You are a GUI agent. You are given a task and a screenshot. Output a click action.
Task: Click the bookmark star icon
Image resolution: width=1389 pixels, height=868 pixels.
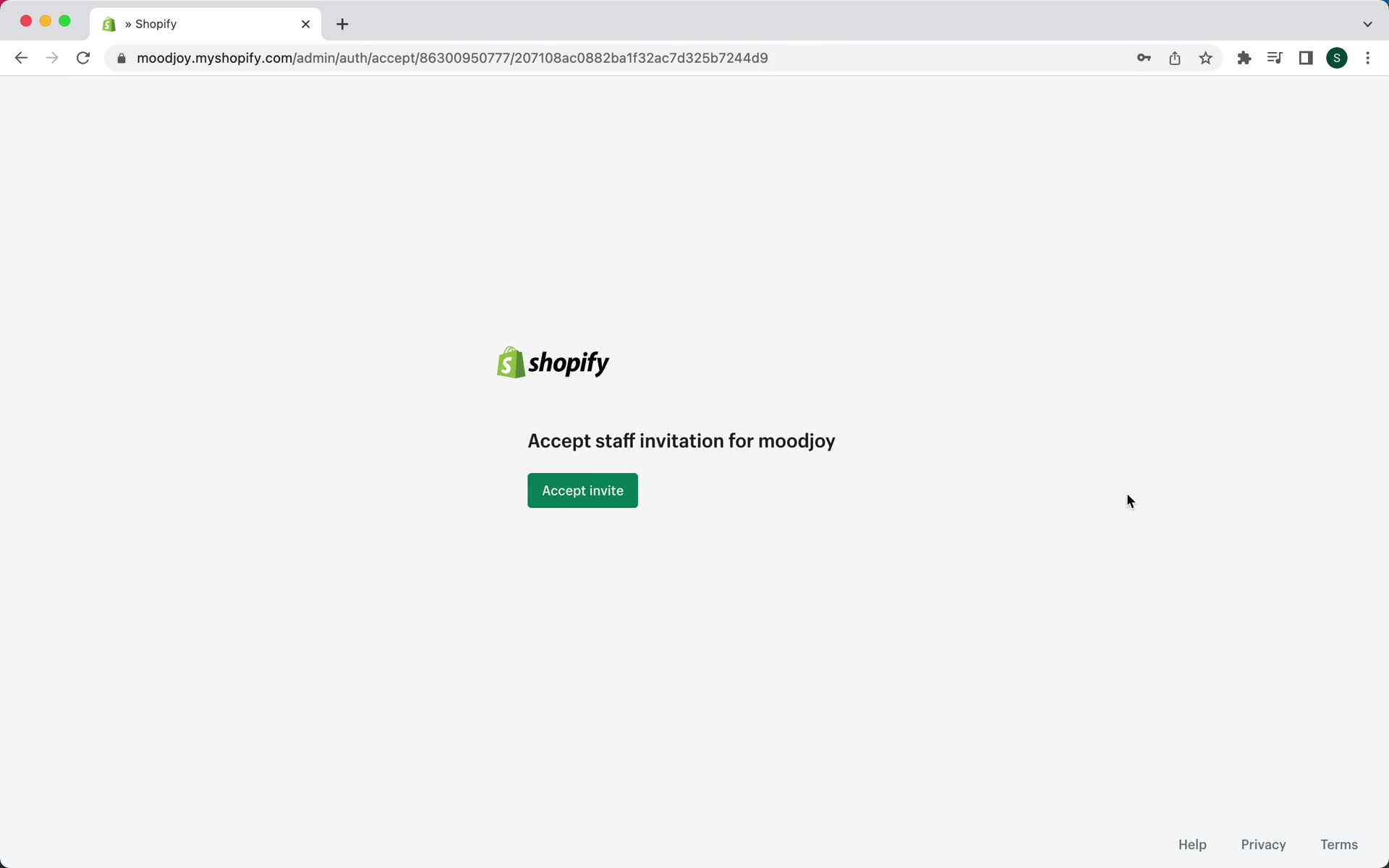click(x=1207, y=58)
